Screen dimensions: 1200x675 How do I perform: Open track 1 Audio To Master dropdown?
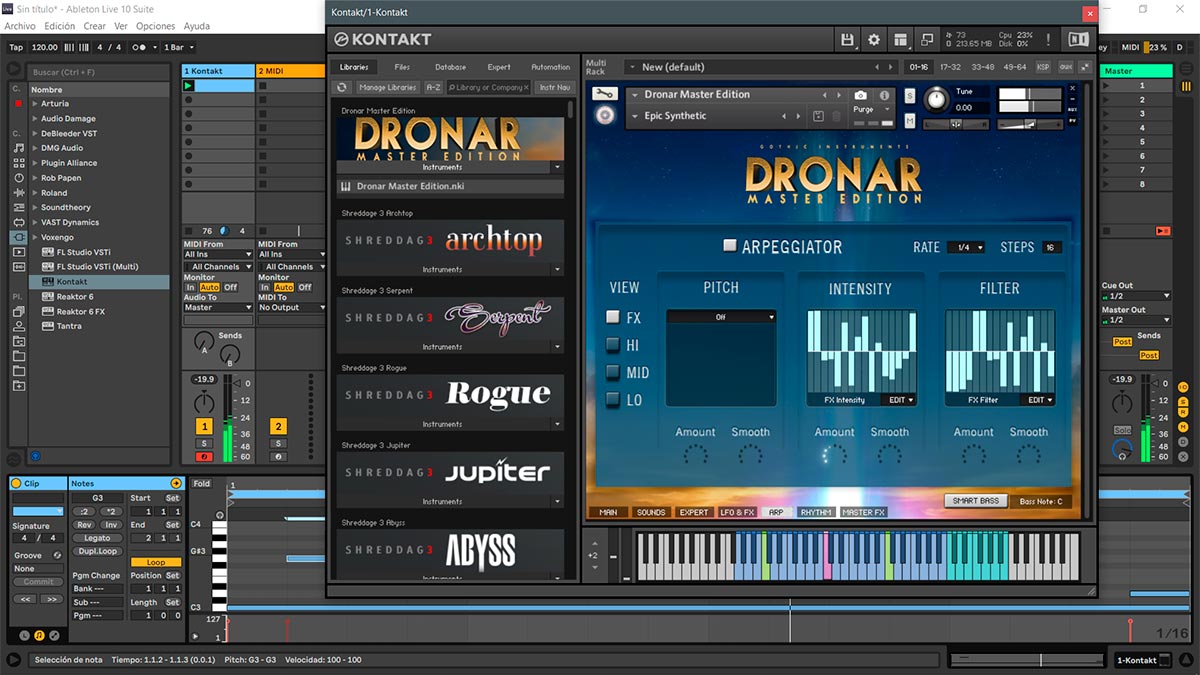pos(218,308)
